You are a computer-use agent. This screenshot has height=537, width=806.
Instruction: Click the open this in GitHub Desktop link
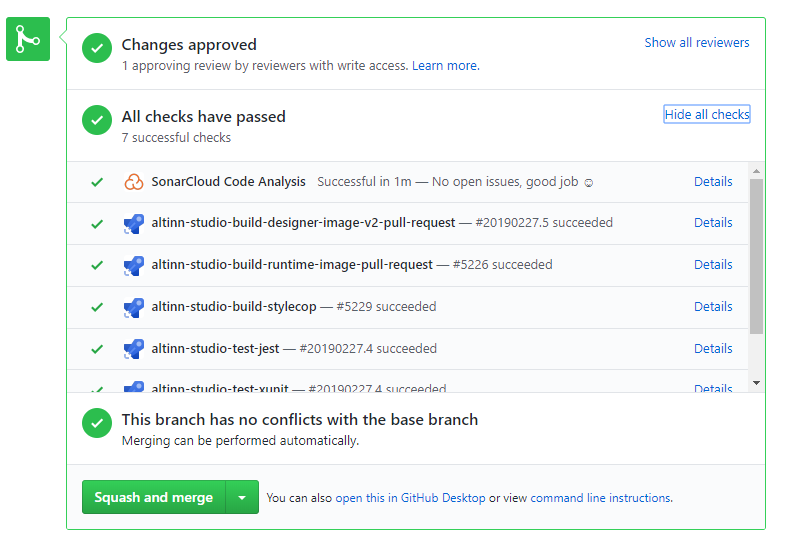410,498
